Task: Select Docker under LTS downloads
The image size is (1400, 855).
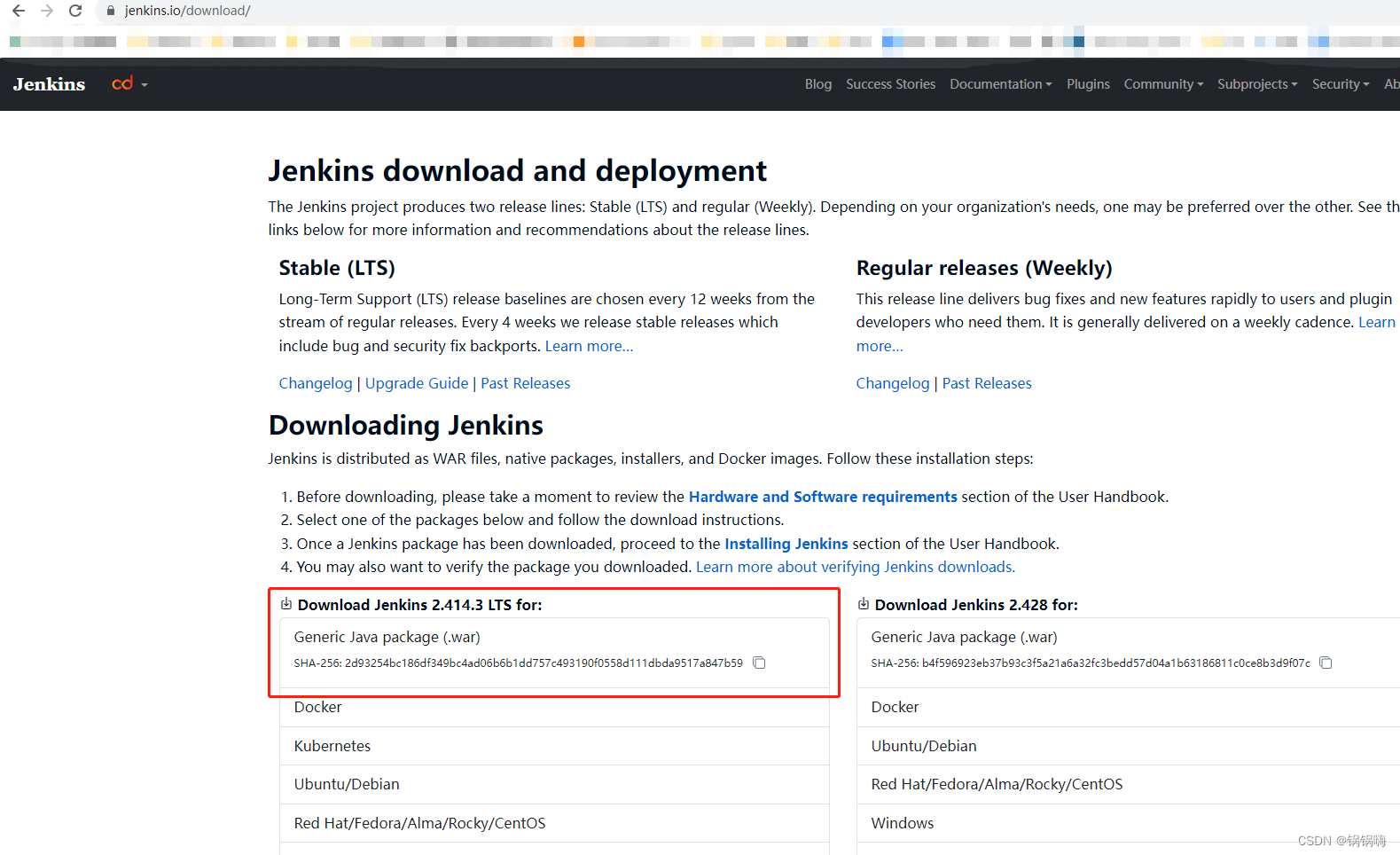Action: point(554,707)
